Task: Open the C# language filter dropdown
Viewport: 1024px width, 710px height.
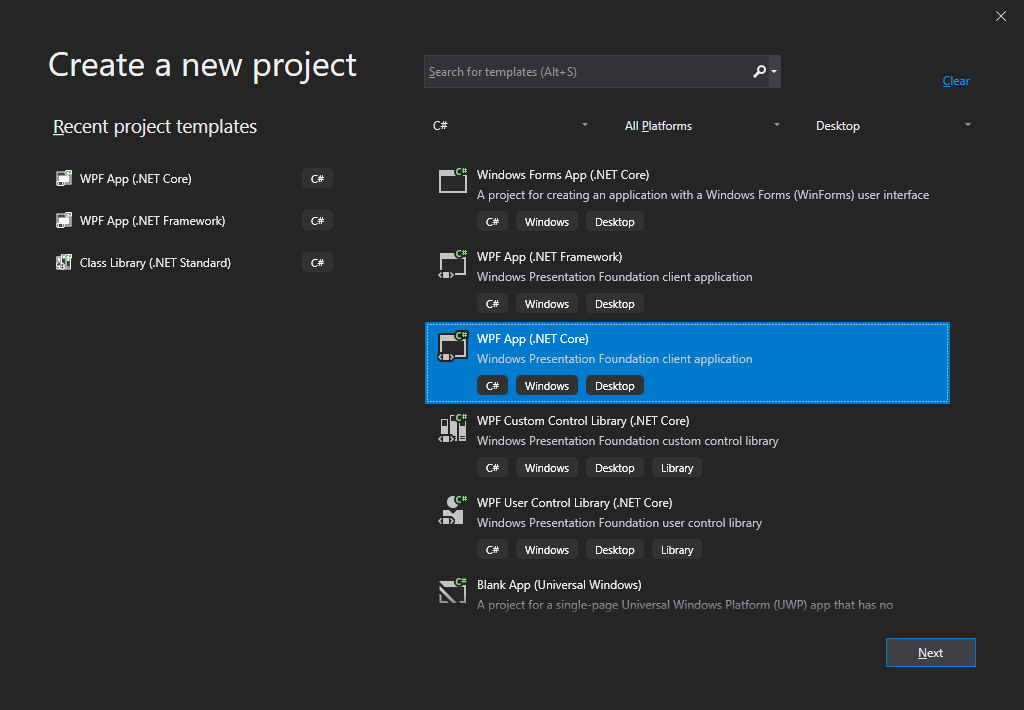Action: [510, 126]
